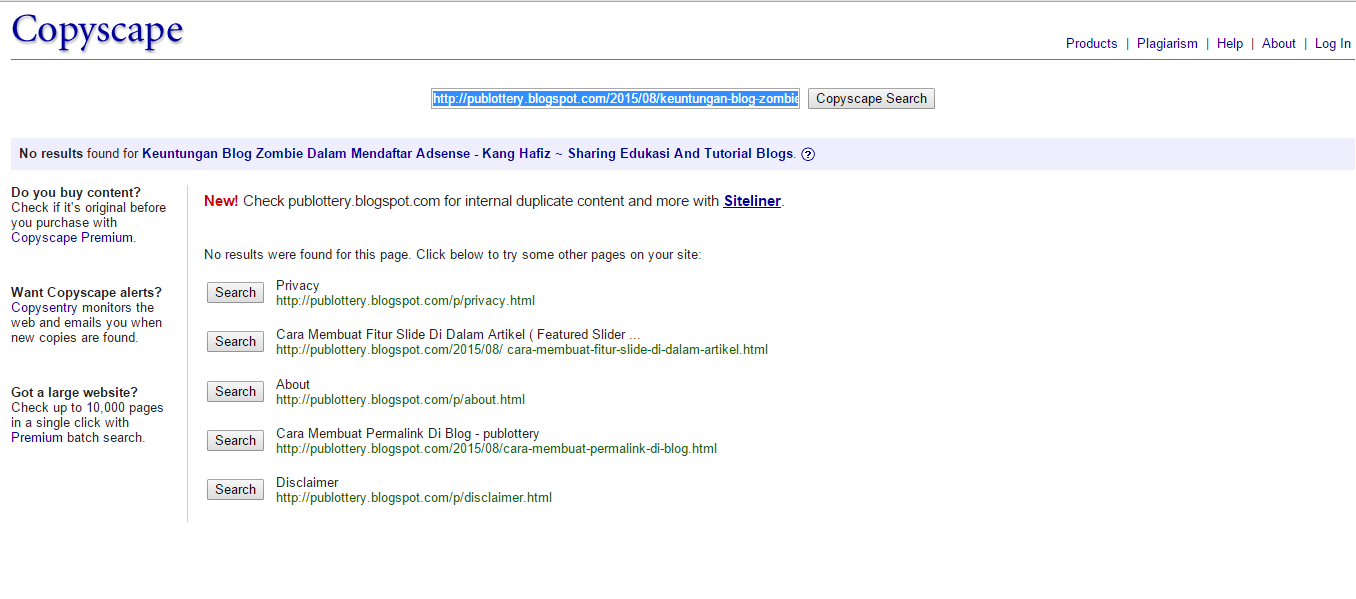
Task: Open the About link
Action: click(1279, 43)
